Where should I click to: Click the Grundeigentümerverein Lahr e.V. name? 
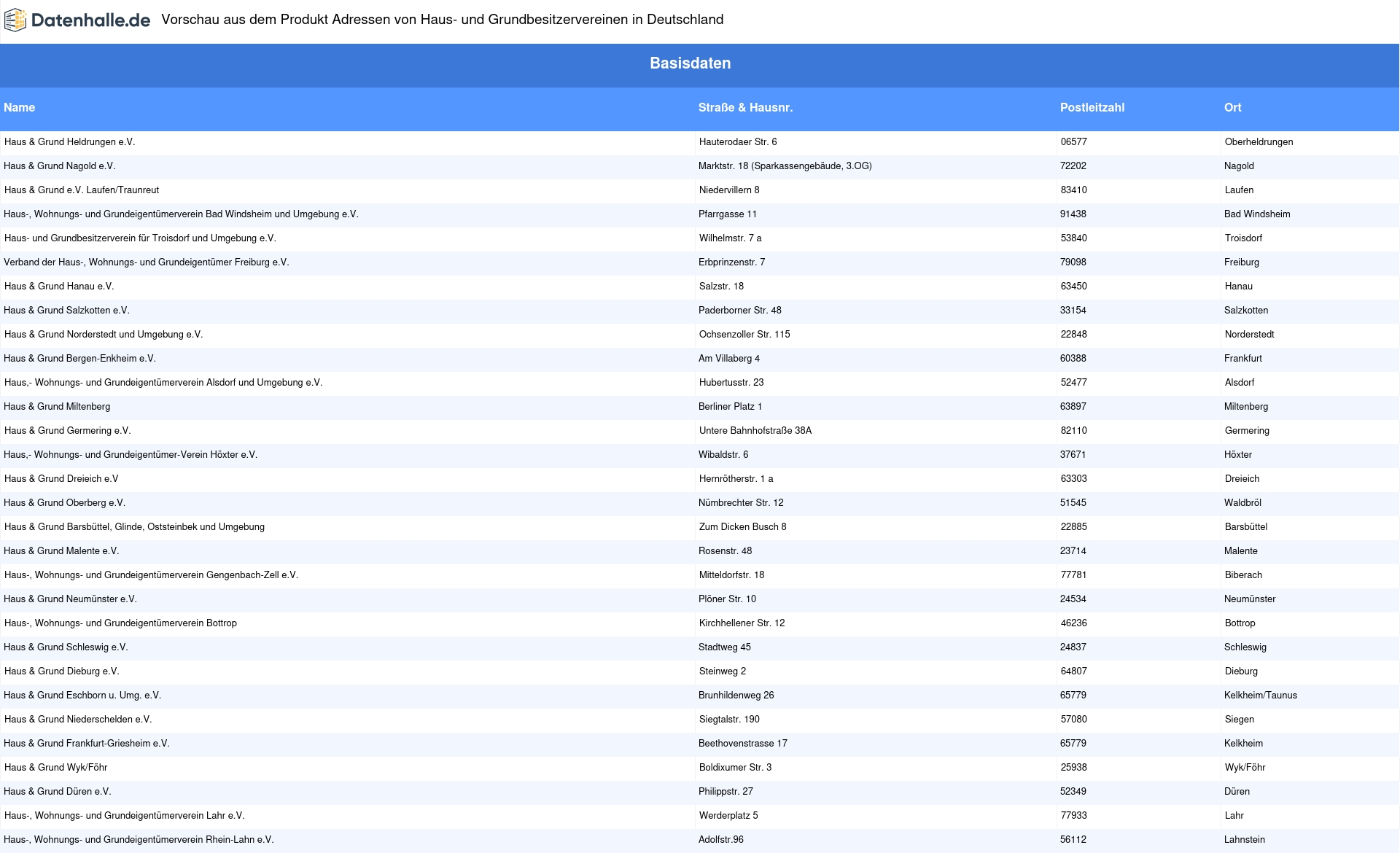[x=124, y=816]
